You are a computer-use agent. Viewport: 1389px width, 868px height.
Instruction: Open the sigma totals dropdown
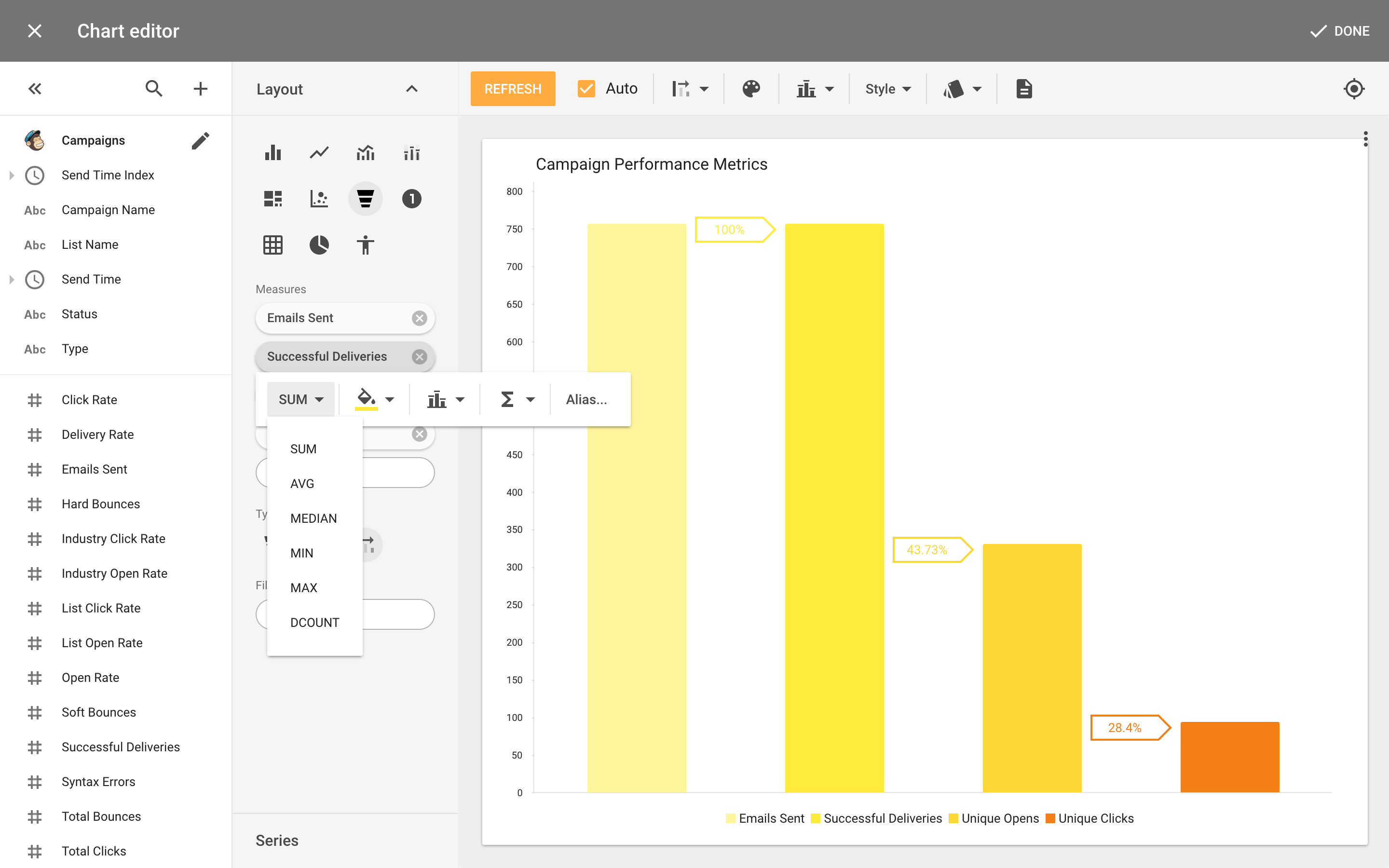coord(517,400)
